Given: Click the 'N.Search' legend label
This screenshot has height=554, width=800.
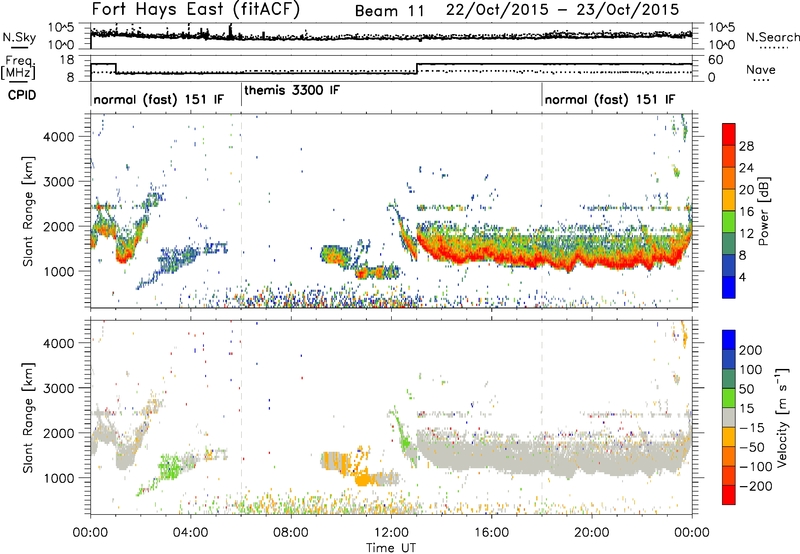Looking at the screenshot, I should 772,37.
